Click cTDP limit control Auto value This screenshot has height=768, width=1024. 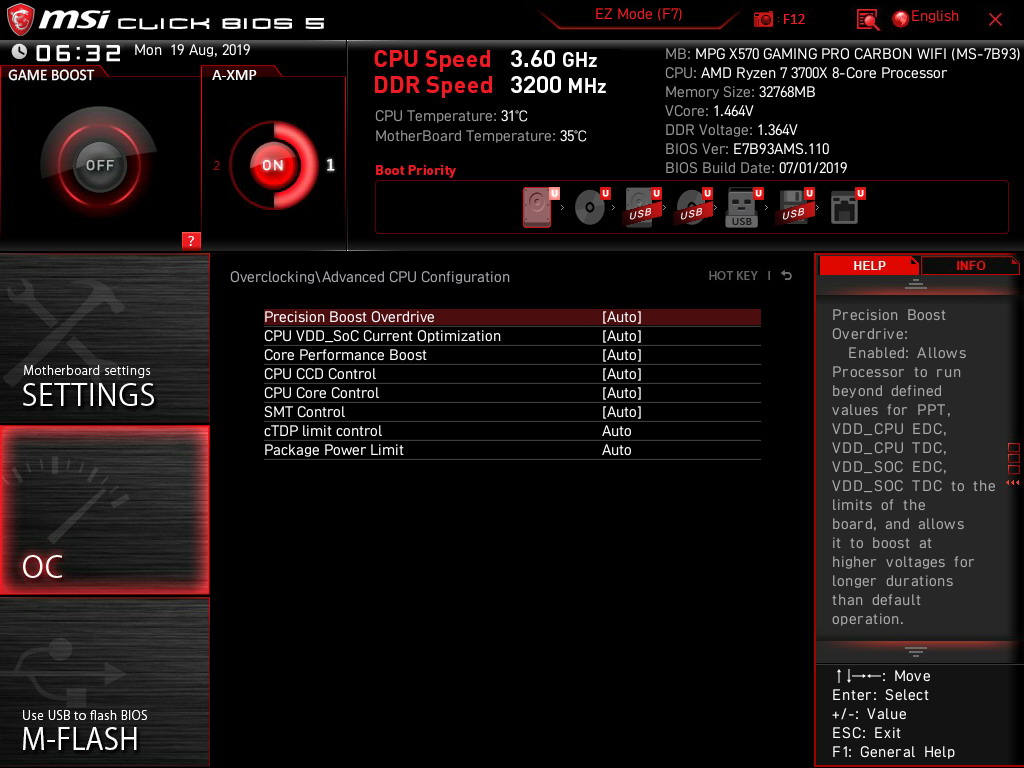(x=616, y=431)
